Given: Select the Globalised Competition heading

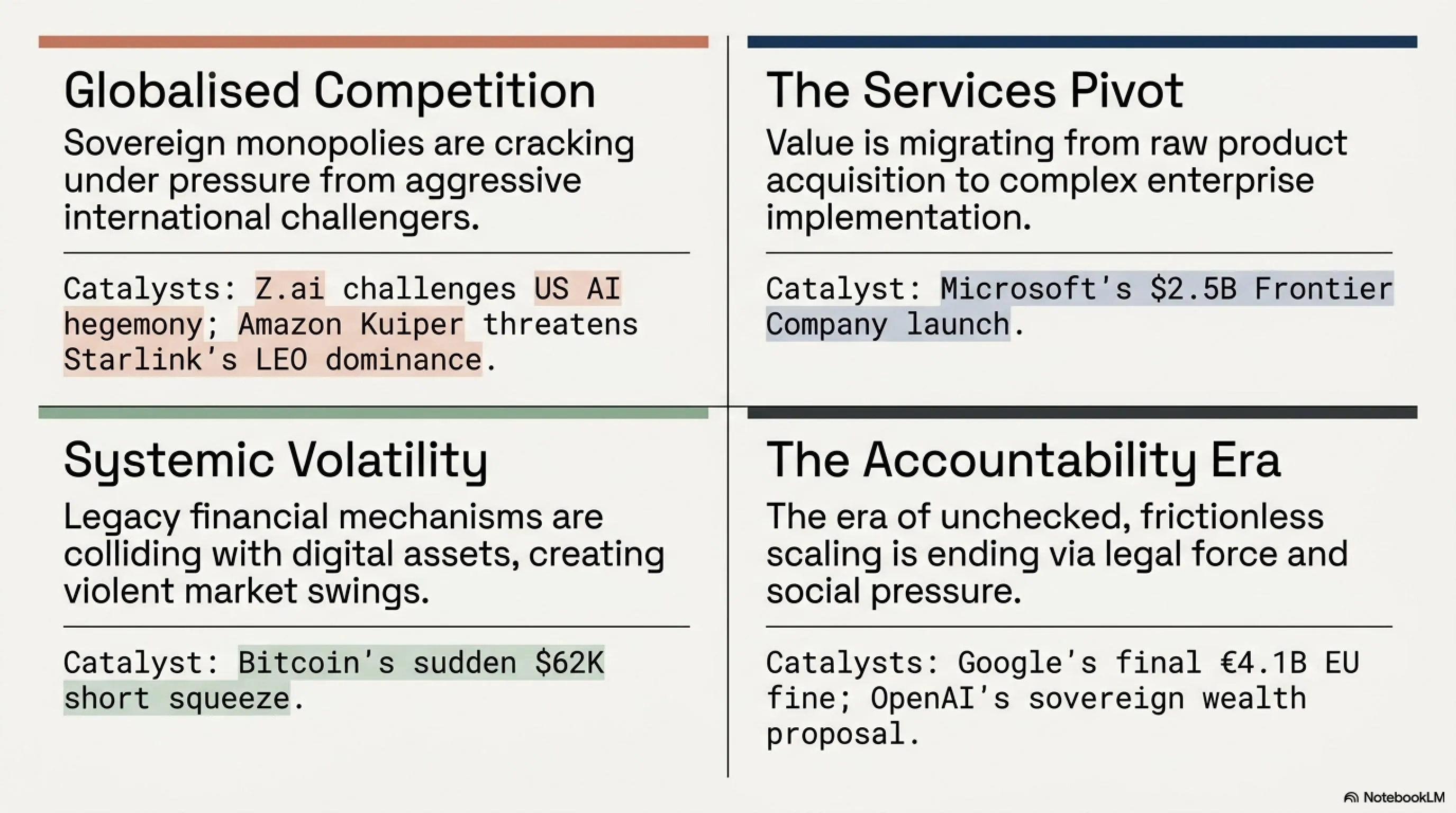Looking at the screenshot, I should (330, 91).
